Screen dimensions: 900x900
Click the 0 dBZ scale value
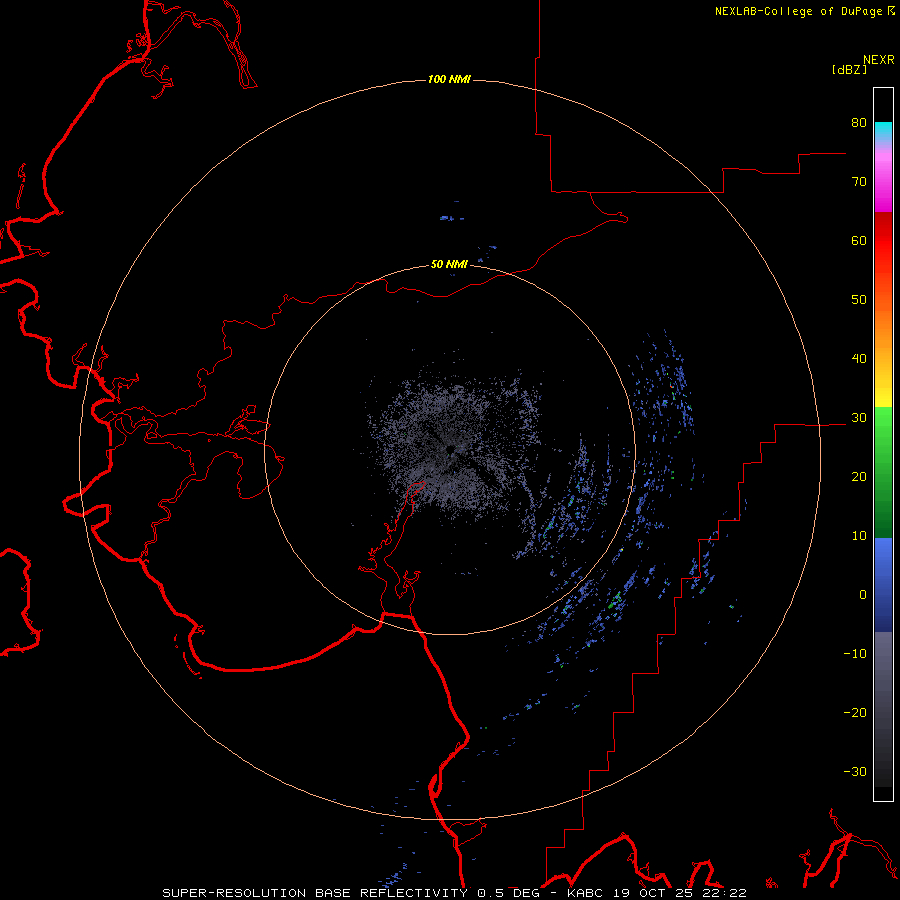point(863,595)
